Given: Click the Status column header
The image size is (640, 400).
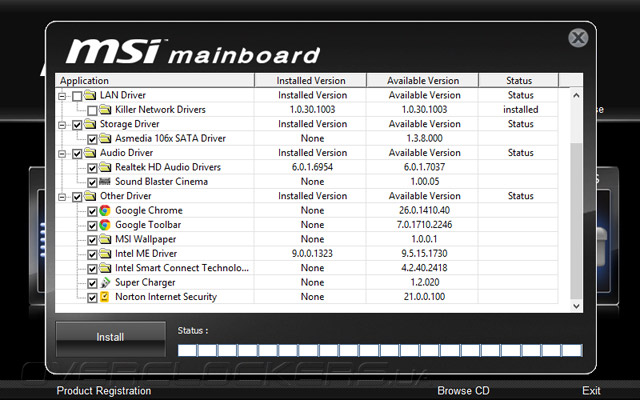Looking at the screenshot, I should [518, 80].
